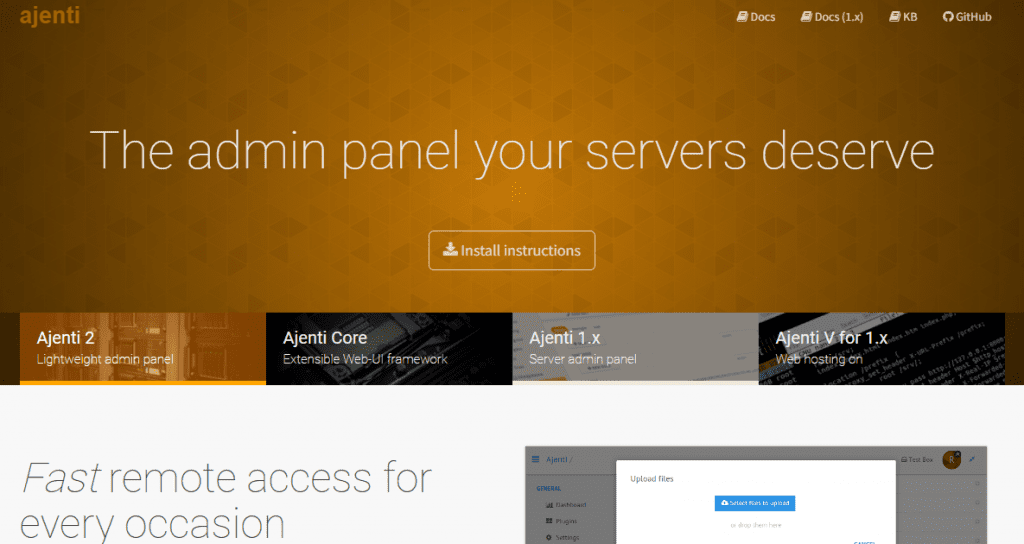Open the Docs link
This screenshot has width=1024, height=544.
(756, 17)
